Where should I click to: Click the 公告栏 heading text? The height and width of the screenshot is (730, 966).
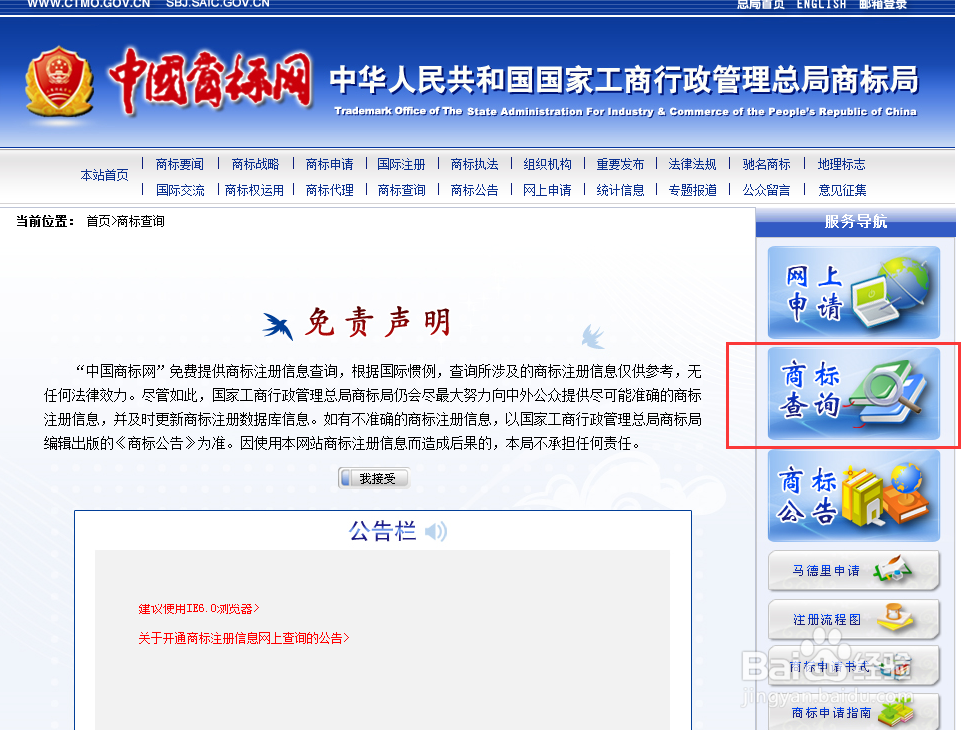383,531
